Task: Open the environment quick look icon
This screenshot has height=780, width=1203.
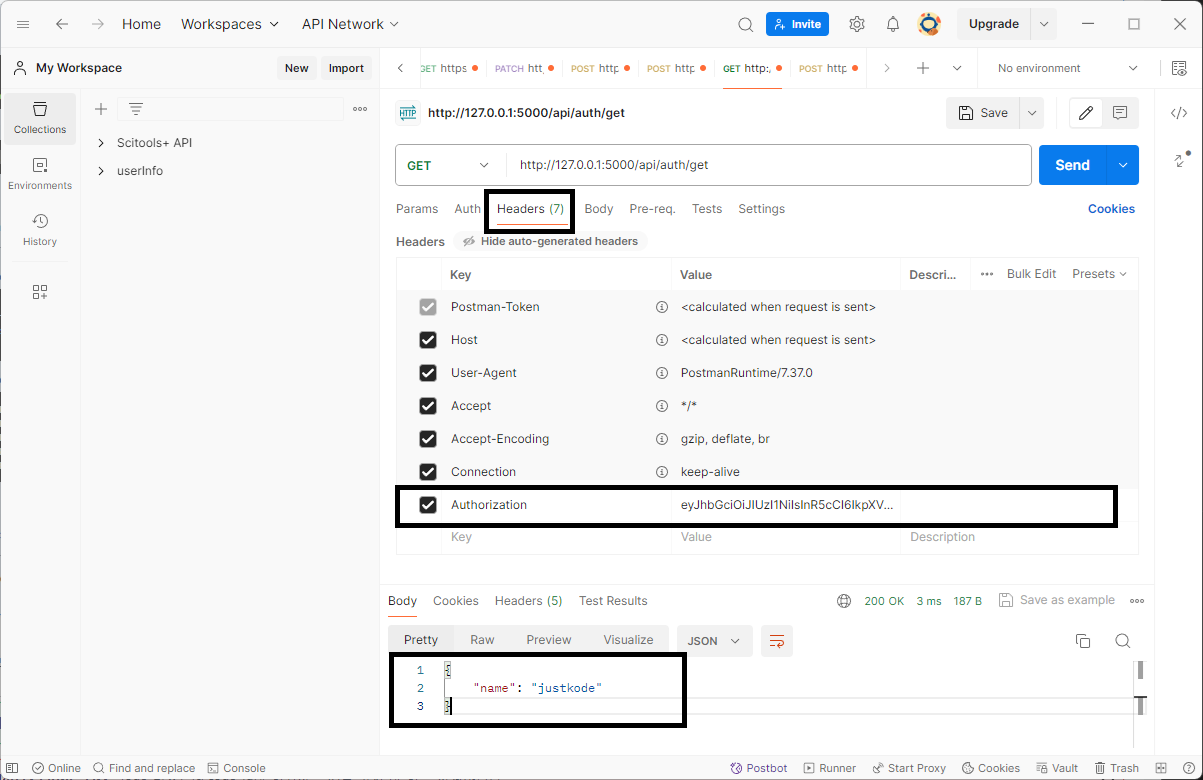Action: (1179, 68)
